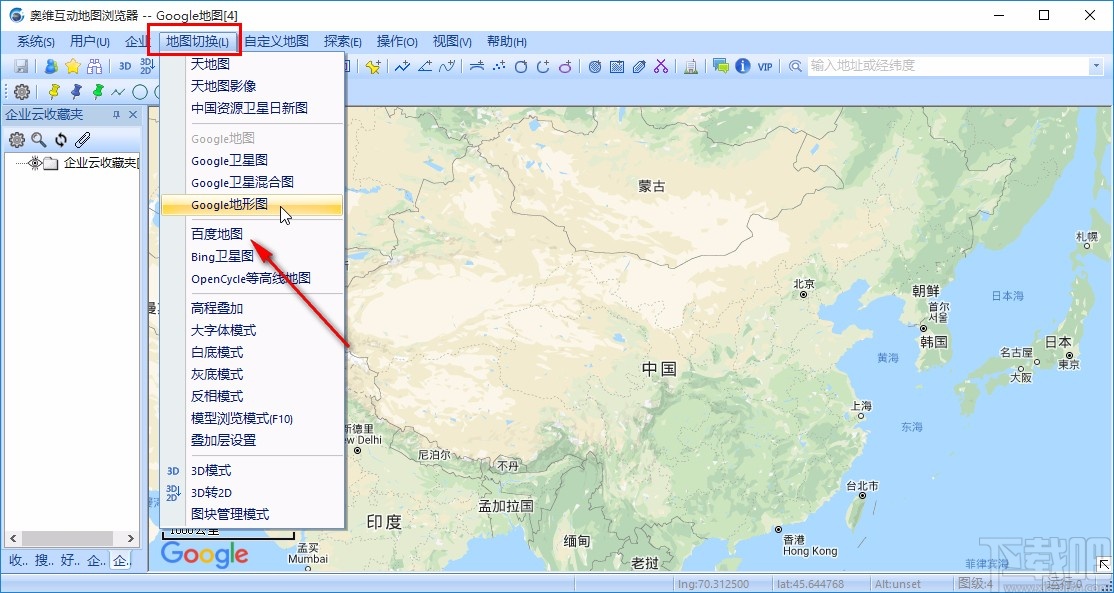Open the 帮助(H) menu
The image size is (1114, 593).
pos(507,42)
